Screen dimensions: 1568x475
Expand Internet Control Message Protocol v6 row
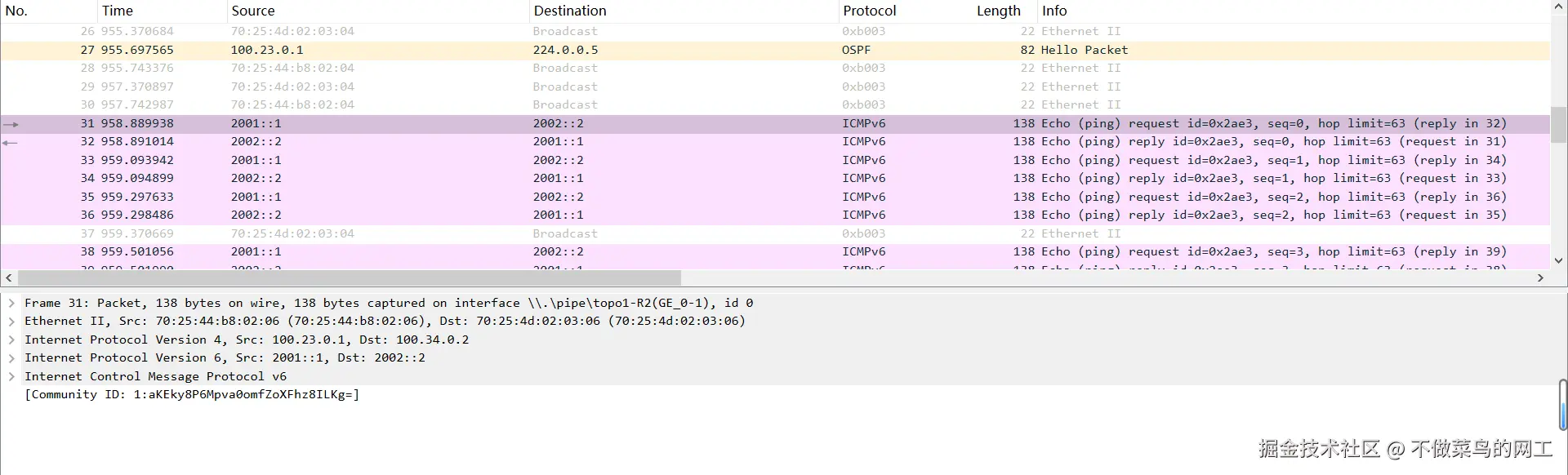coord(11,376)
